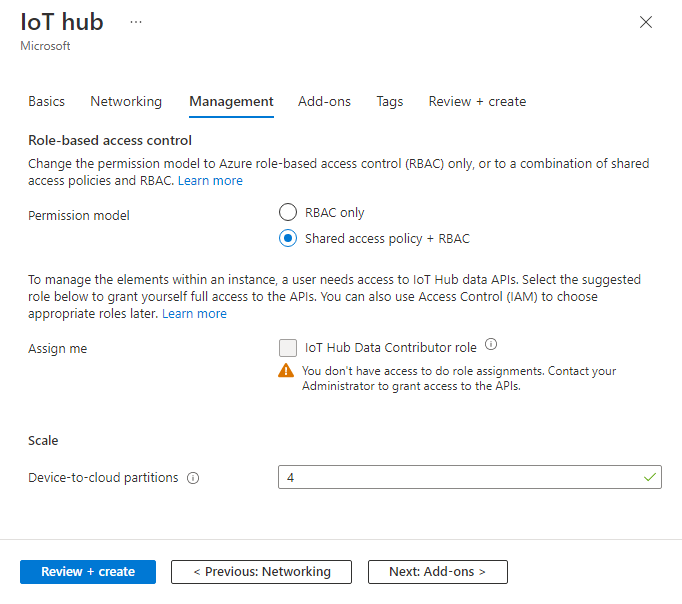This screenshot has width=682, height=604.
Task: Click info icon next to Data Contributor role
Action: (x=491, y=345)
